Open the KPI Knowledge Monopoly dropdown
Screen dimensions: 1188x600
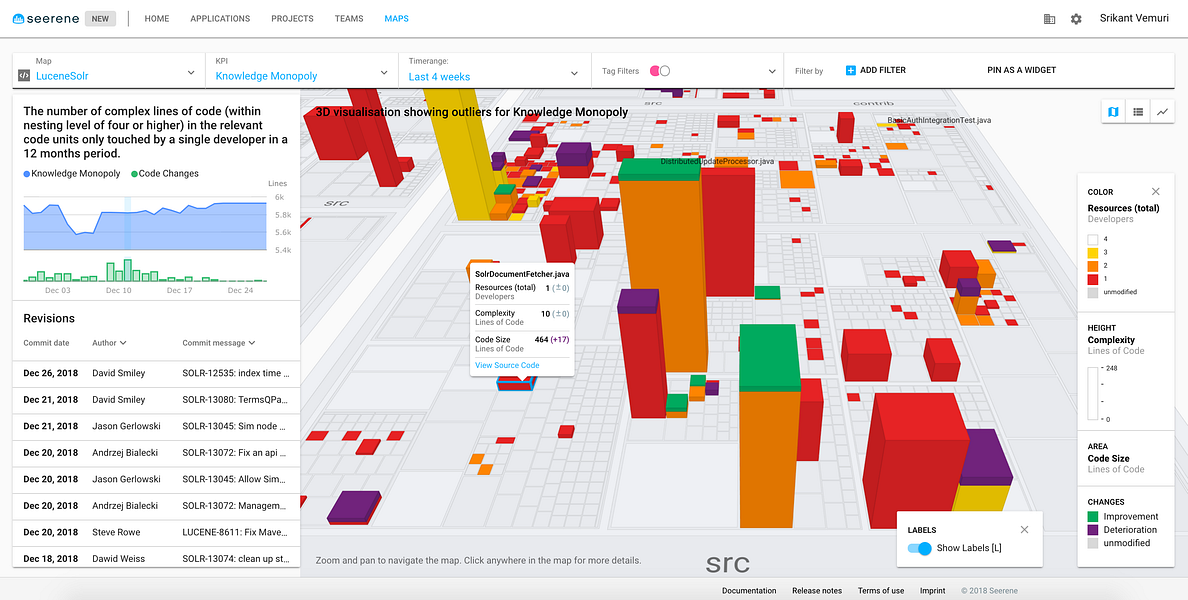pos(302,70)
